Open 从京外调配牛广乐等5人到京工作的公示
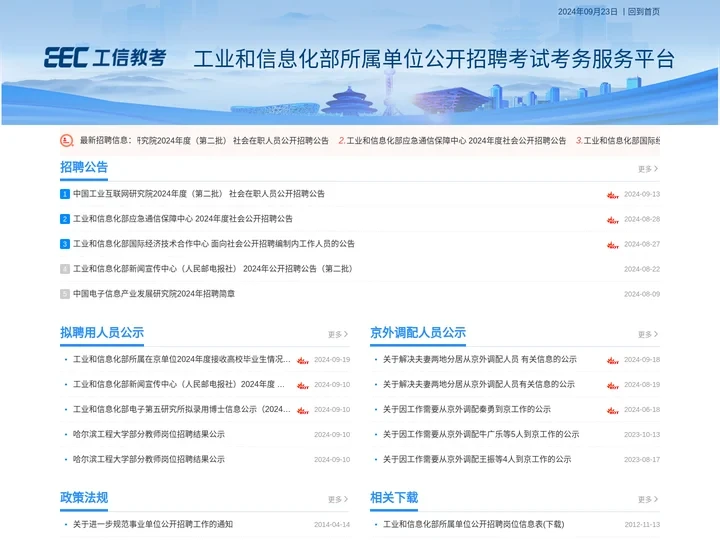Screen dimensions: 720x540 pos(481,434)
